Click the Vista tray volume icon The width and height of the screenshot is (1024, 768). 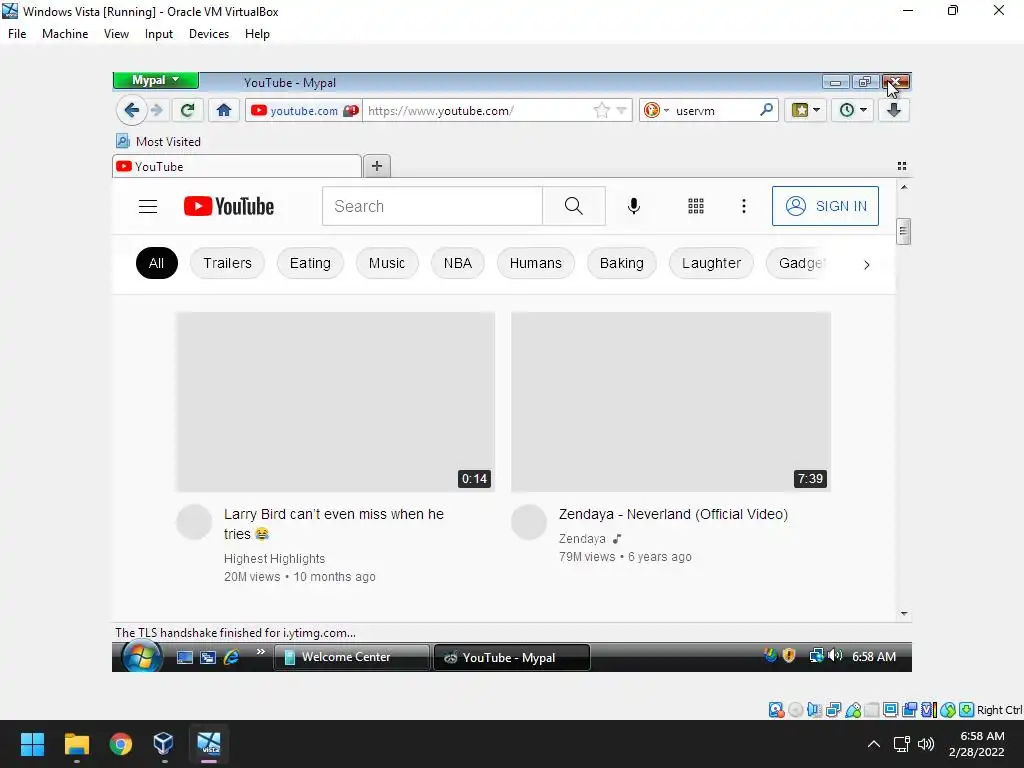[835, 655]
